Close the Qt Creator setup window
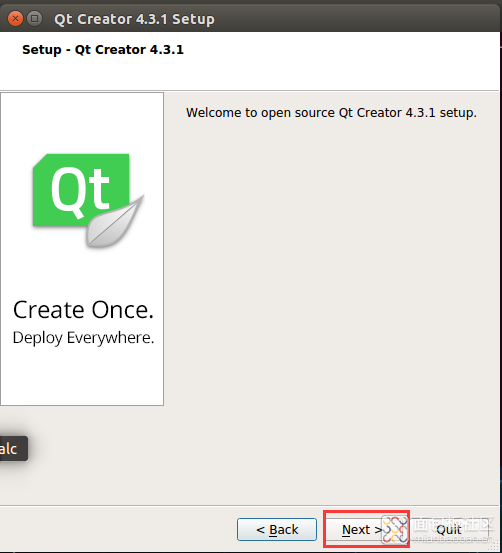The width and height of the screenshot is (502, 553). point(15,18)
